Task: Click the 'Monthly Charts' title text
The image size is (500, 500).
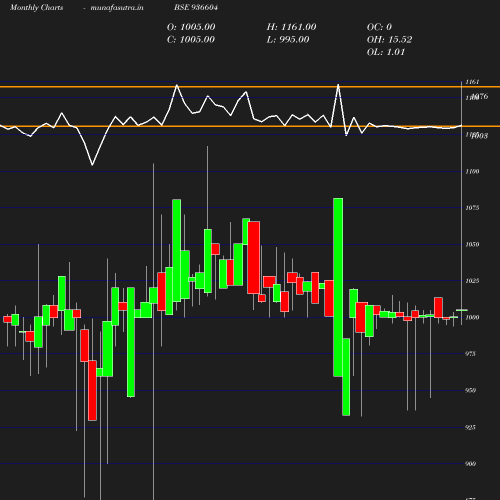Action: tap(36, 7)
